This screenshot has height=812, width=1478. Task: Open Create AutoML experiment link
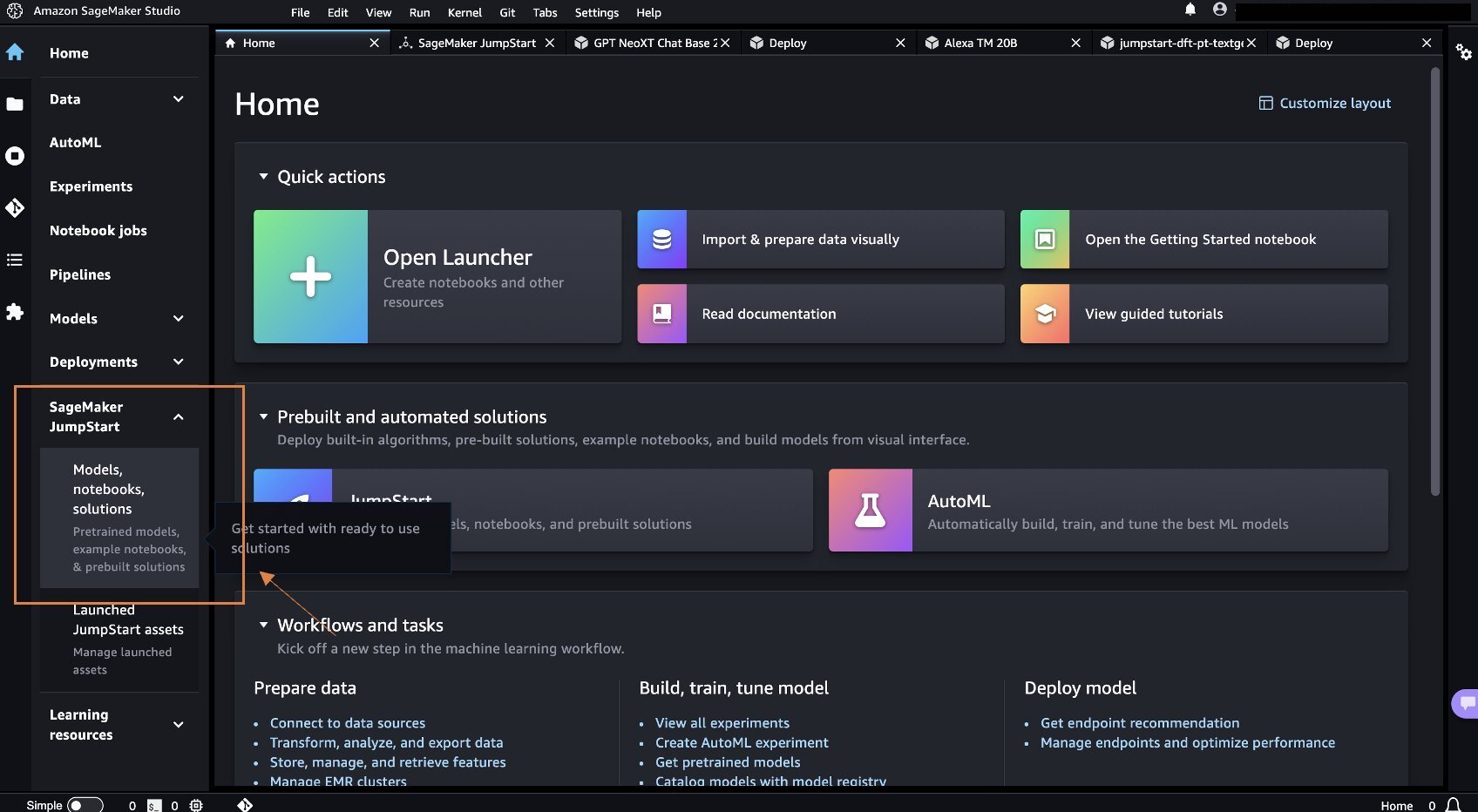742,743
